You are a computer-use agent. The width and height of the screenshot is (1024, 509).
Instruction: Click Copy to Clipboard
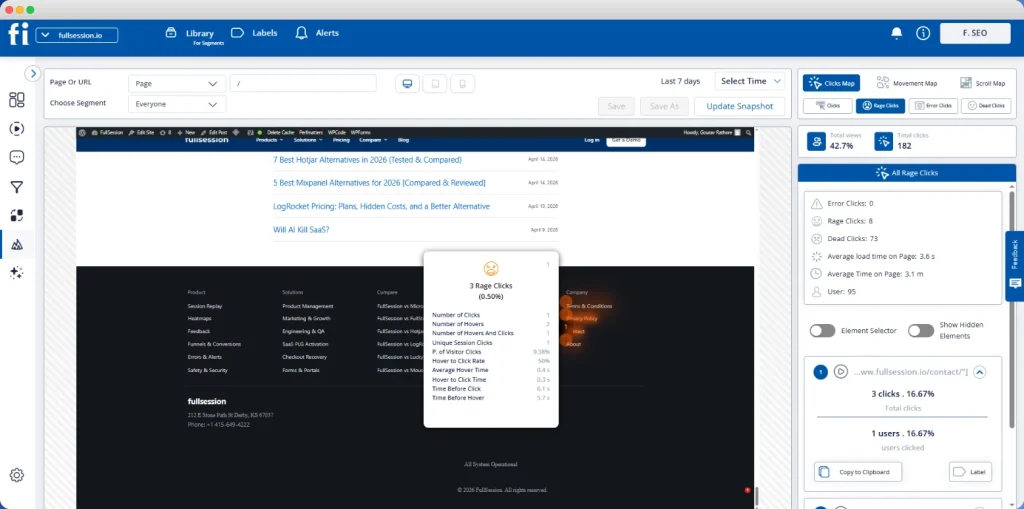click(x=858, y=472)
